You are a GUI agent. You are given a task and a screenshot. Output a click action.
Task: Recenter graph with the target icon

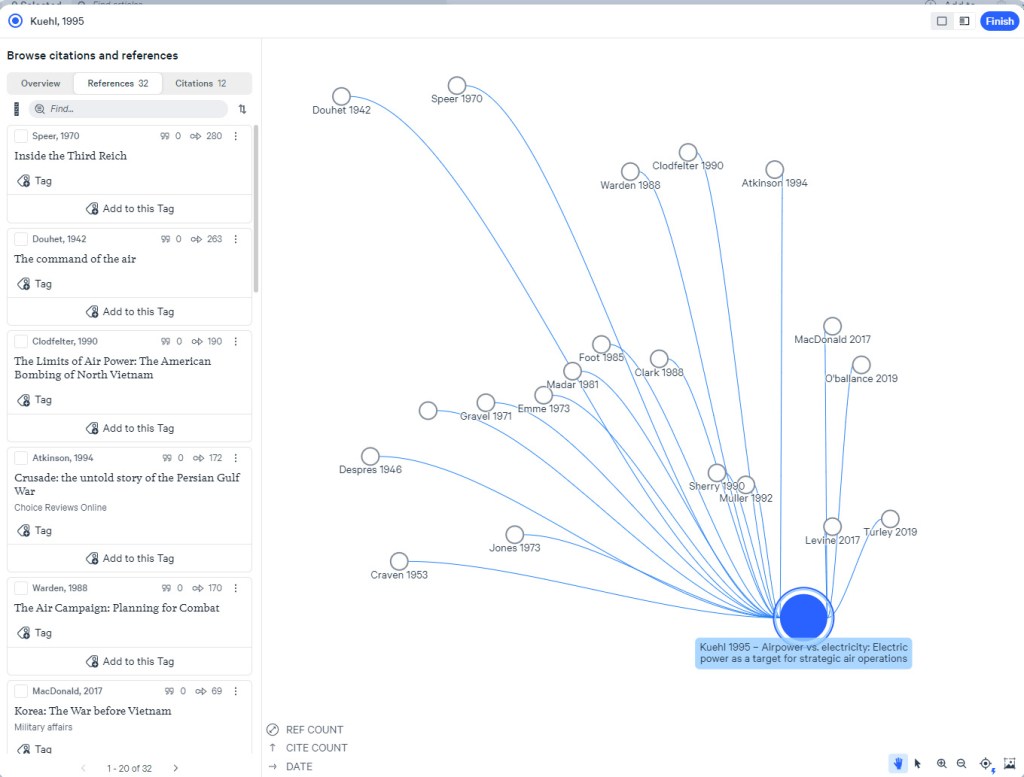[x=986, y=763]
